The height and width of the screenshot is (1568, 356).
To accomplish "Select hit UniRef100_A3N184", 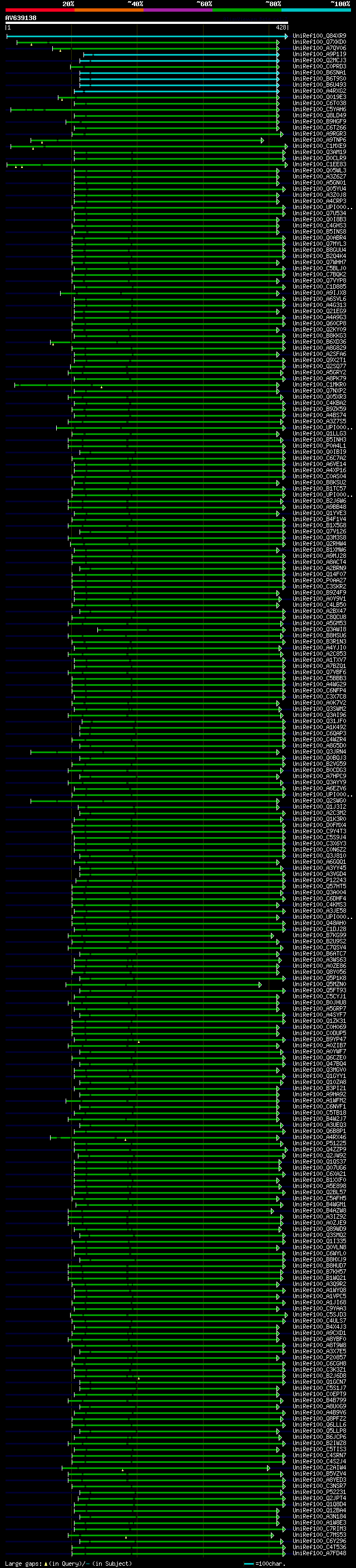I will coord(319,1517).
